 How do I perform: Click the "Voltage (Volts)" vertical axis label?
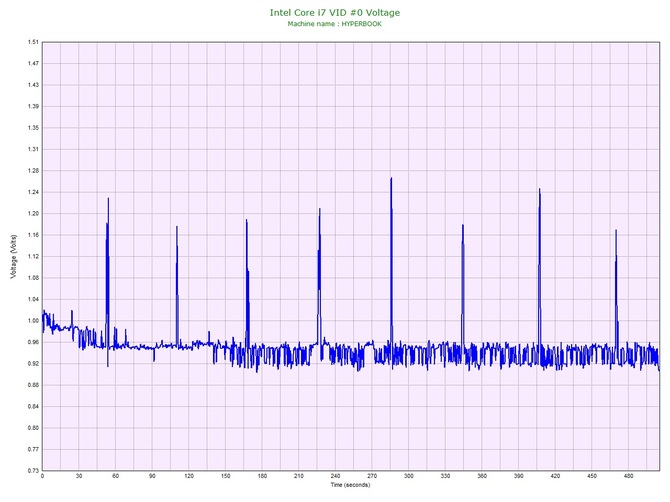click(14, 257)
